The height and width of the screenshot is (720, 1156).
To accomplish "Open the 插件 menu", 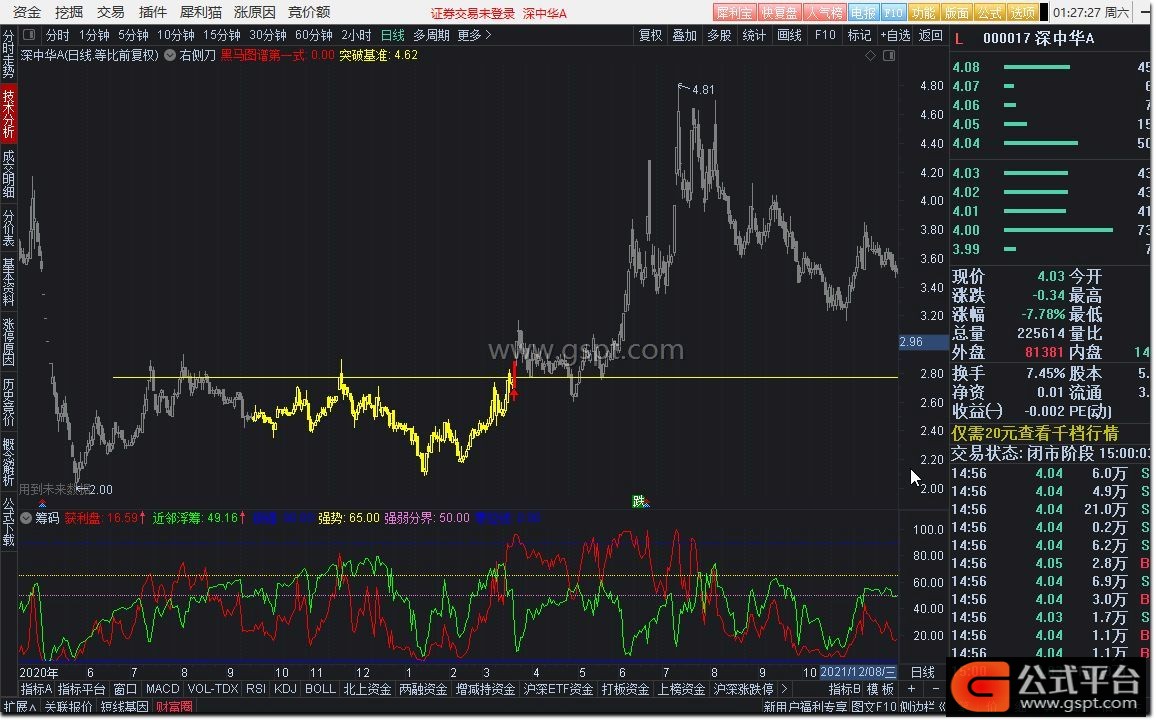I will 153,13.
